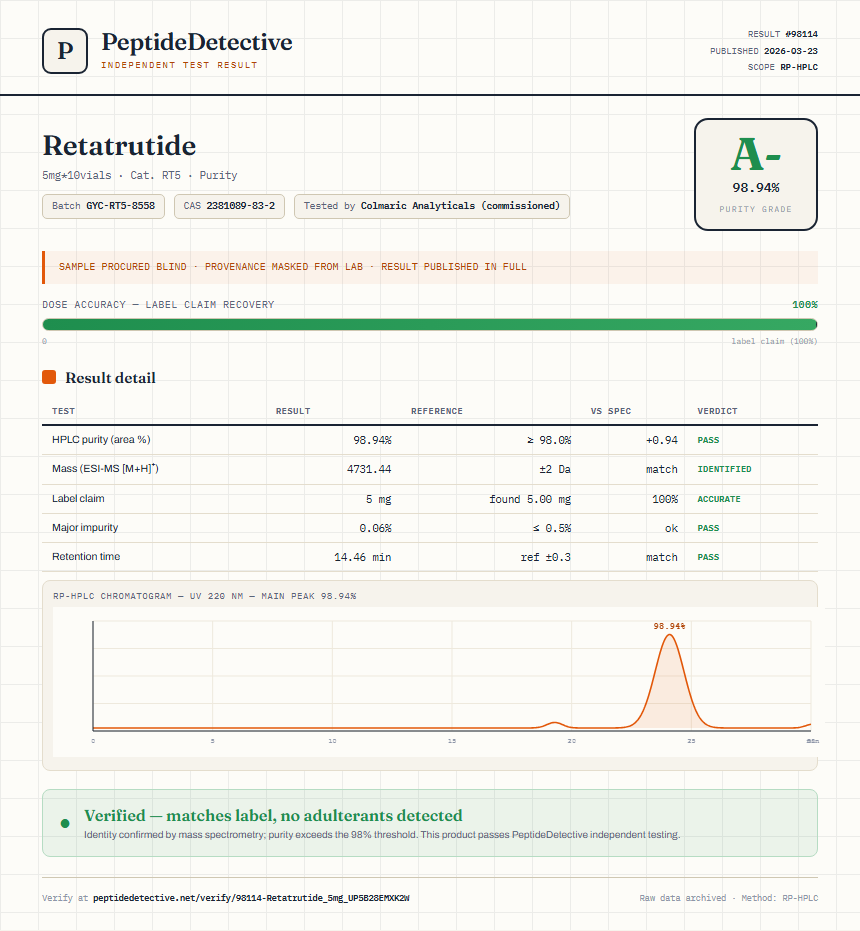Select the HPLC purity (area %) row label
The height and width of the screenshot is (931, 860).
click(x=101, y=439)
